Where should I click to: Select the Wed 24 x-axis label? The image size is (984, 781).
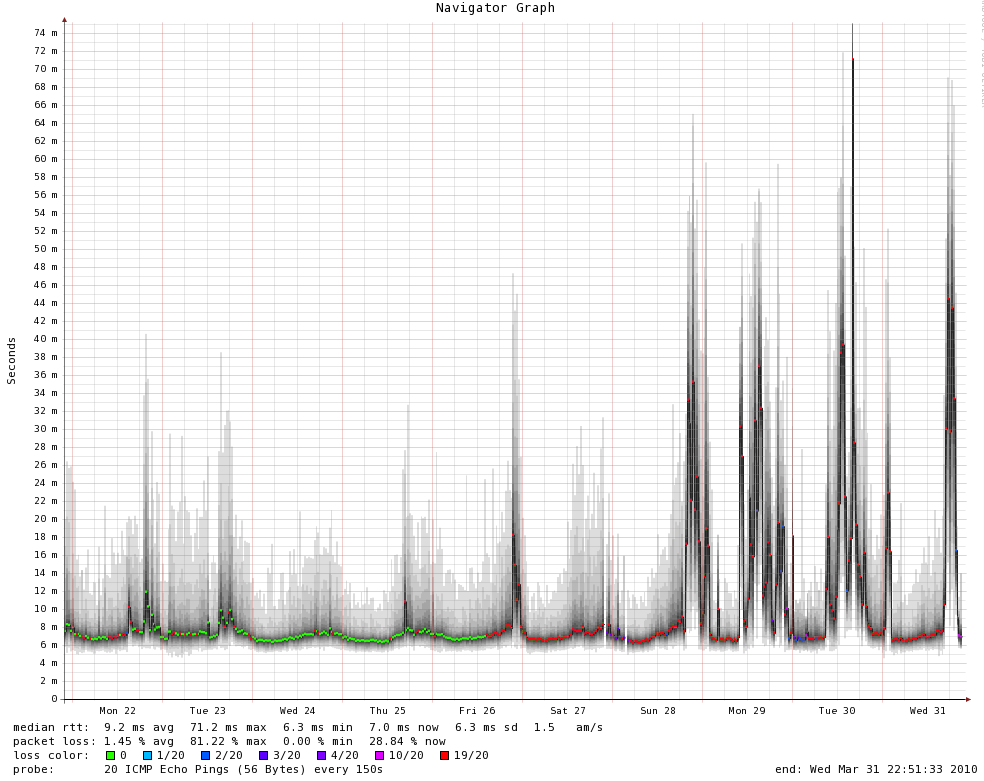[297, 710]
